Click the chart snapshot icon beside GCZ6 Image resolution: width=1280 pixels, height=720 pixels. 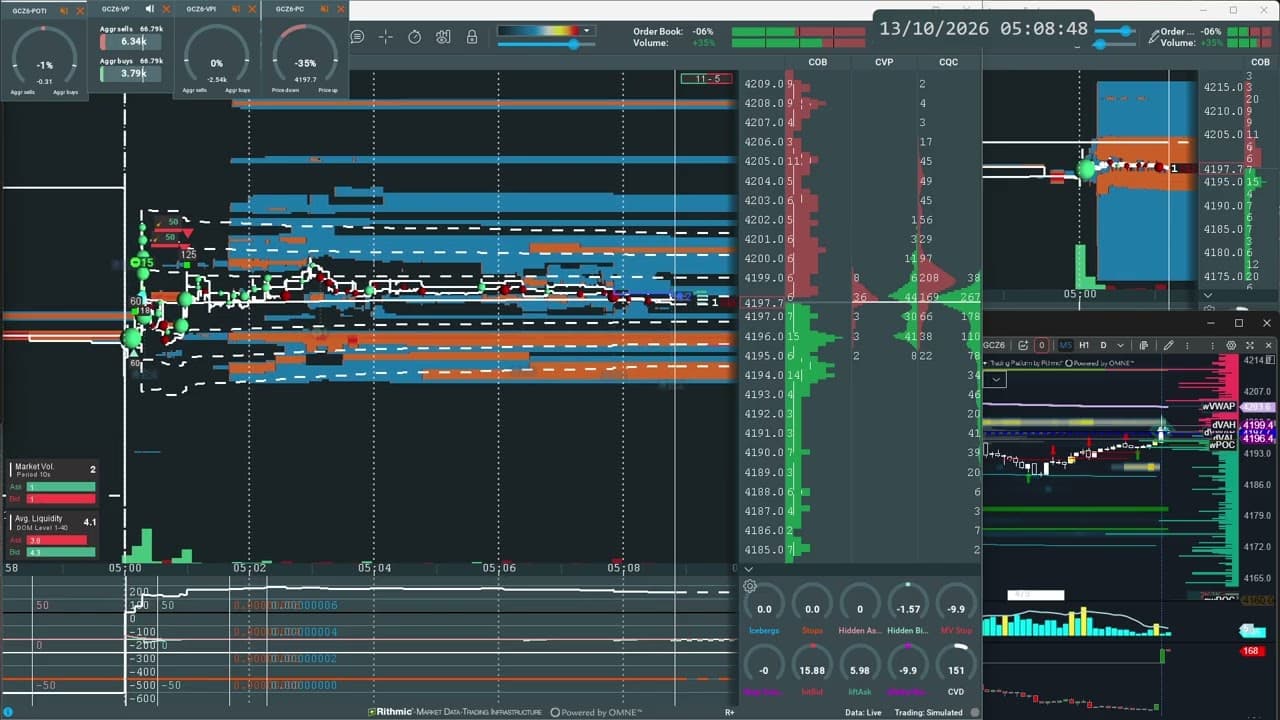(x=1023, y=345)
